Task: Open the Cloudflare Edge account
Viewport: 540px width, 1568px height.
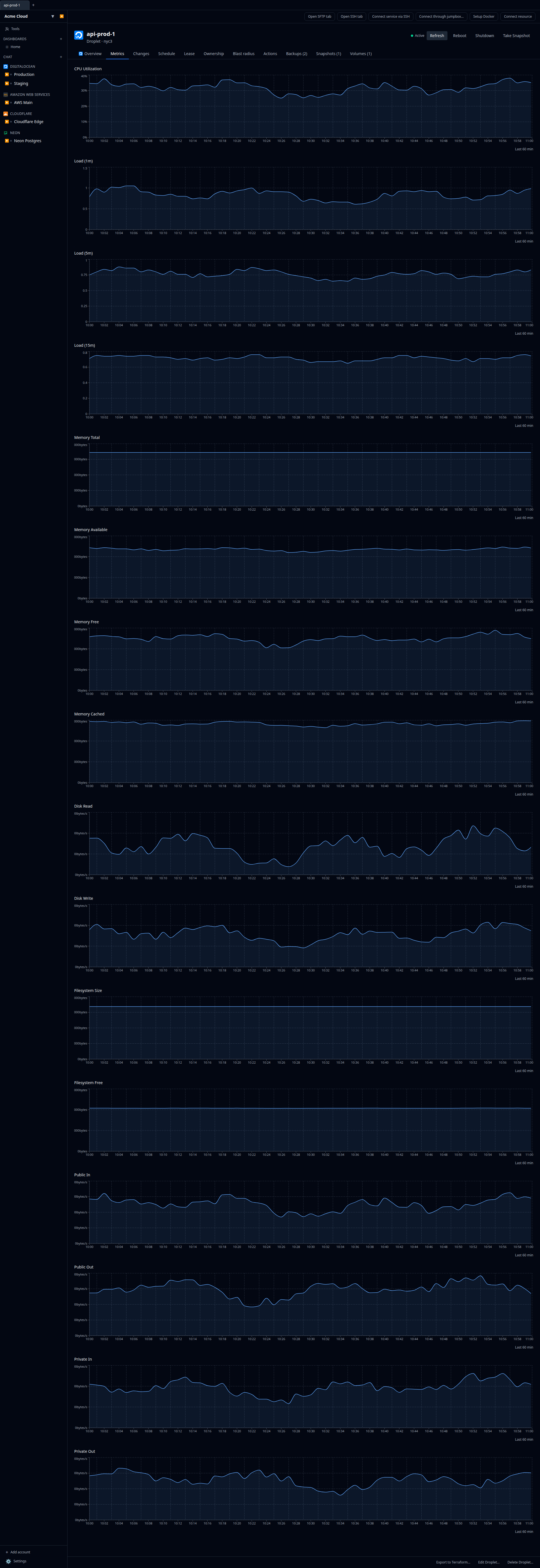Action: click(29, 122)
